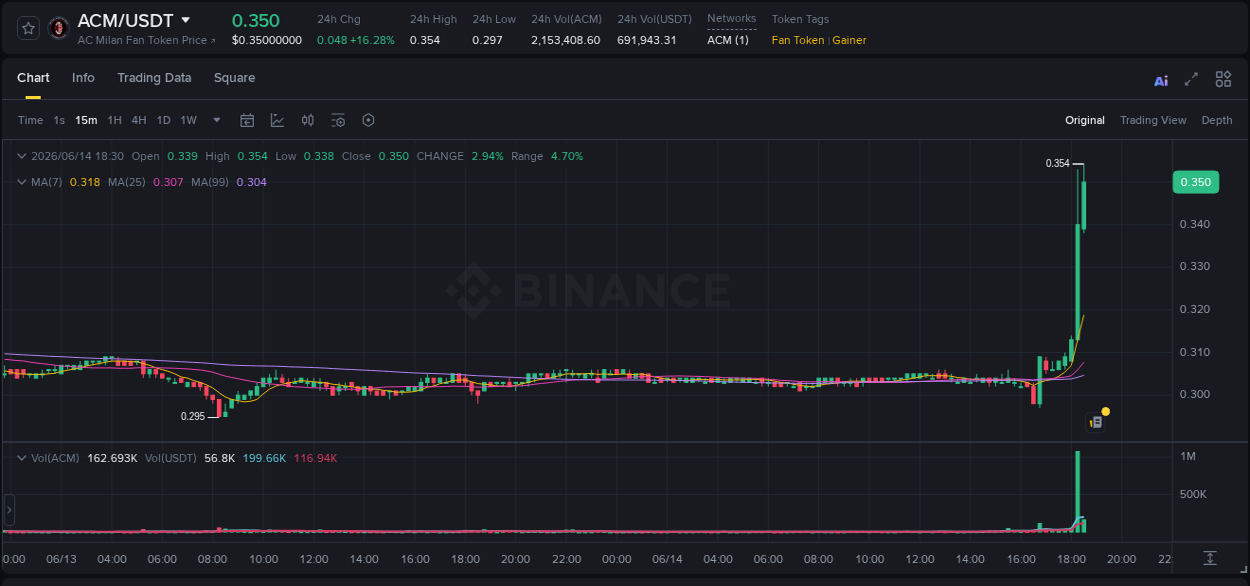Change the candlestick chart style
This screenshot has height=586, width=1250.
pyautogui.click(x=308, y=120)
